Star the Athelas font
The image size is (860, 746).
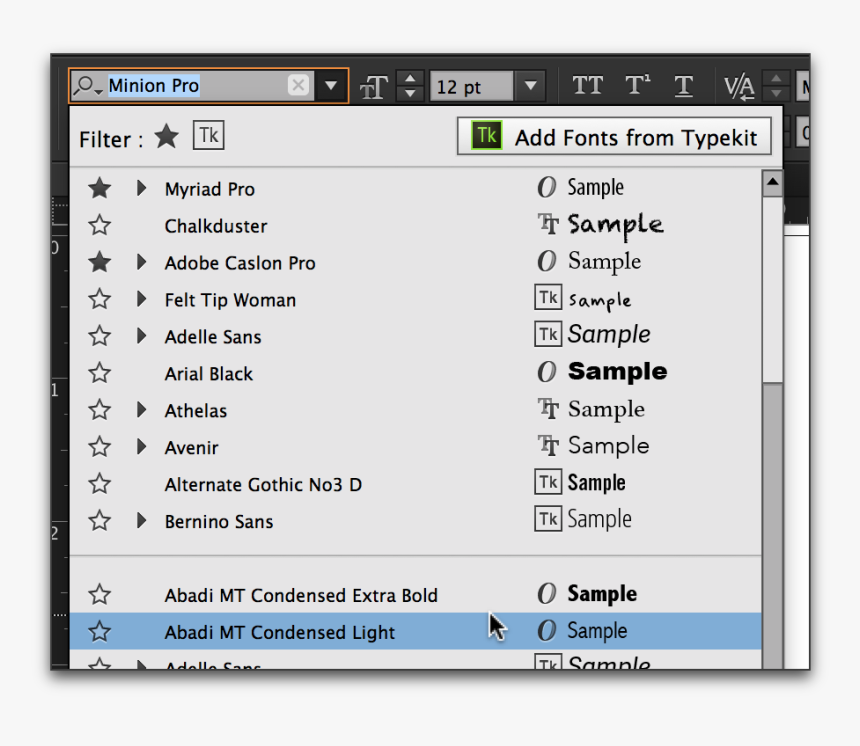pyautogui.click(x=100, y=410)
